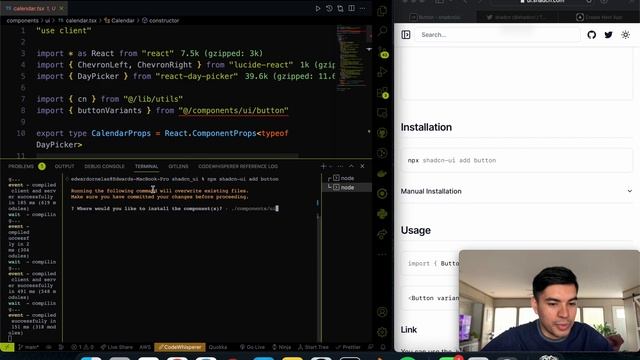Click calendar.tsx breadcrumb segment
This screenshot has width=640, height=360.
point(78,20)
